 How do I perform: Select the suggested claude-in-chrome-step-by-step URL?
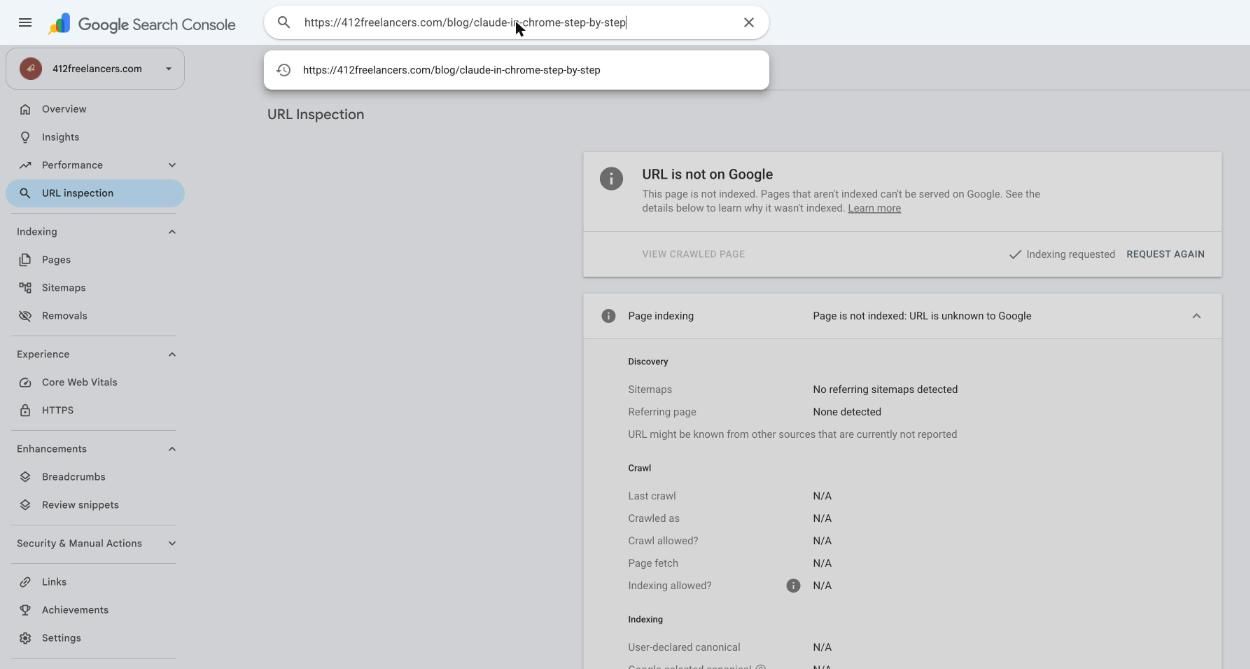click(516, 70)
